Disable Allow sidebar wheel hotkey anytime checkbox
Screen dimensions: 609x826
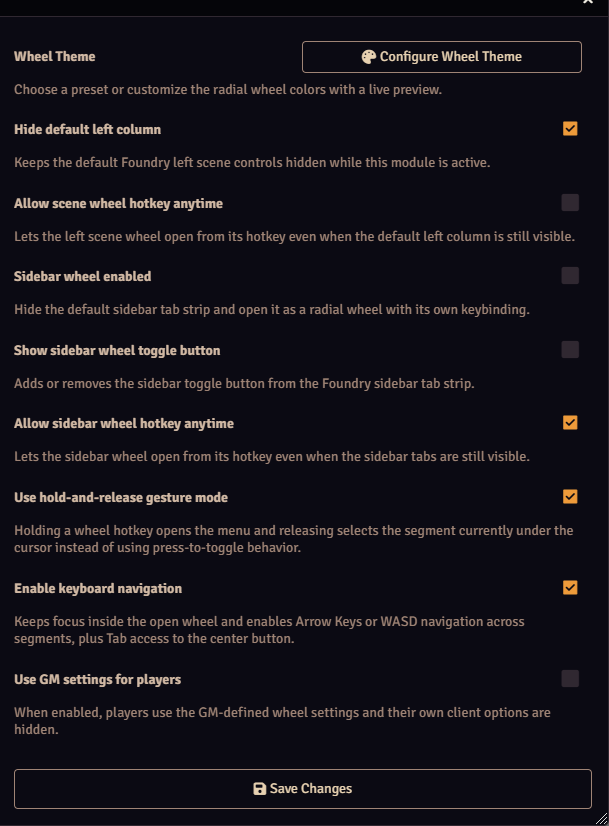click(x=570, y=423)
